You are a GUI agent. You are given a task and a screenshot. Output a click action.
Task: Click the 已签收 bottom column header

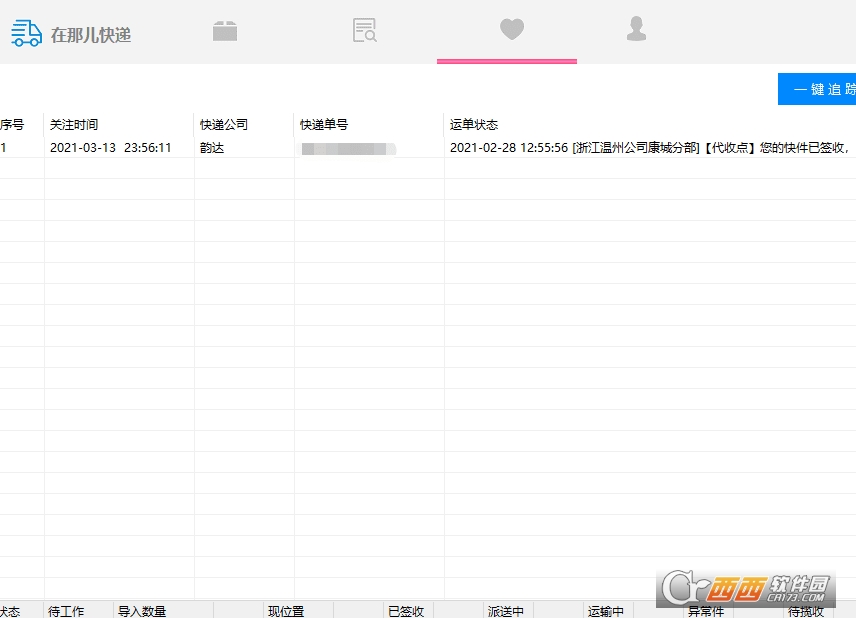406,611
